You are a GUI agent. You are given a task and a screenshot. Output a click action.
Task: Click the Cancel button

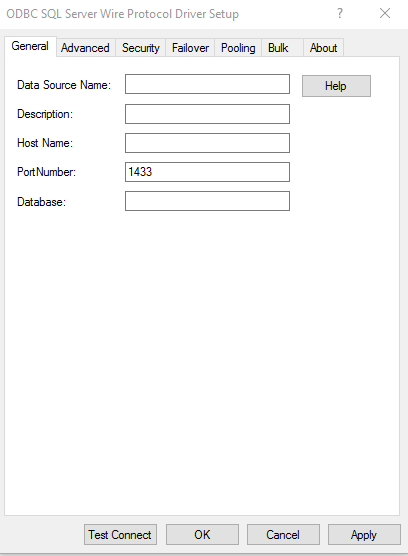click(283, 534)
